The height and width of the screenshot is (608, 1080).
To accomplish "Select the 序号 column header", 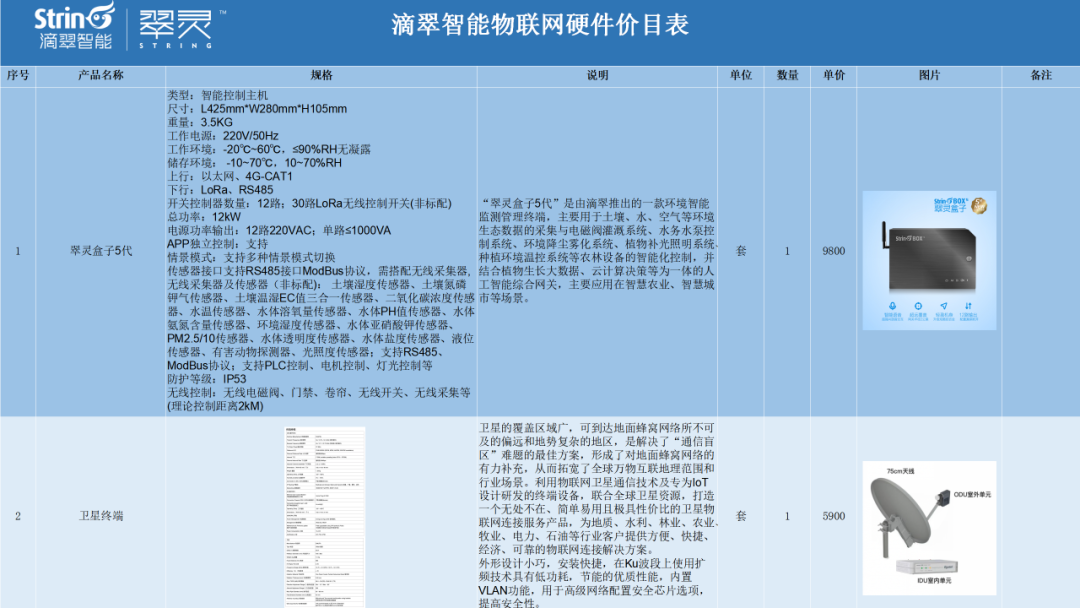I will pyautogui.click(x=18, y=75).
